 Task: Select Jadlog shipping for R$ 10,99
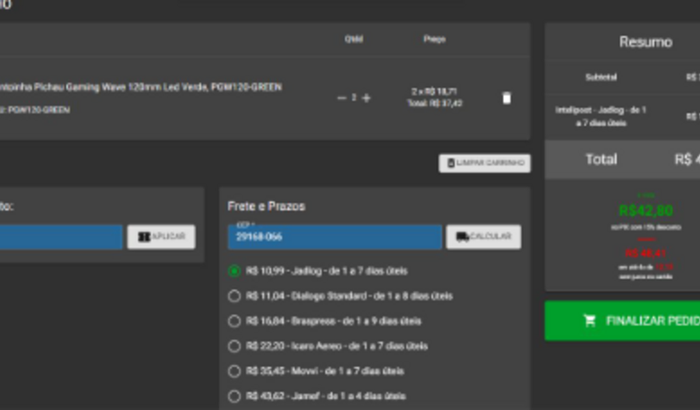tap(235, 271)
